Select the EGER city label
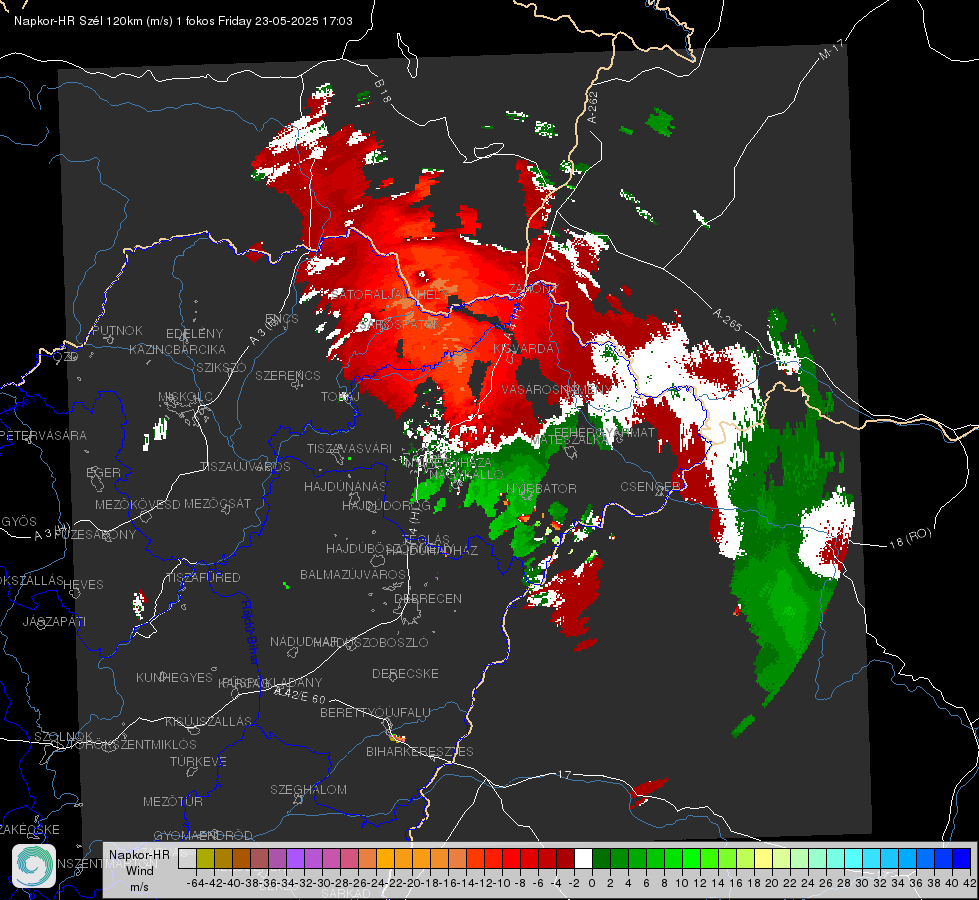This screenshot has height=900, width=979. [x=103, y=472]
